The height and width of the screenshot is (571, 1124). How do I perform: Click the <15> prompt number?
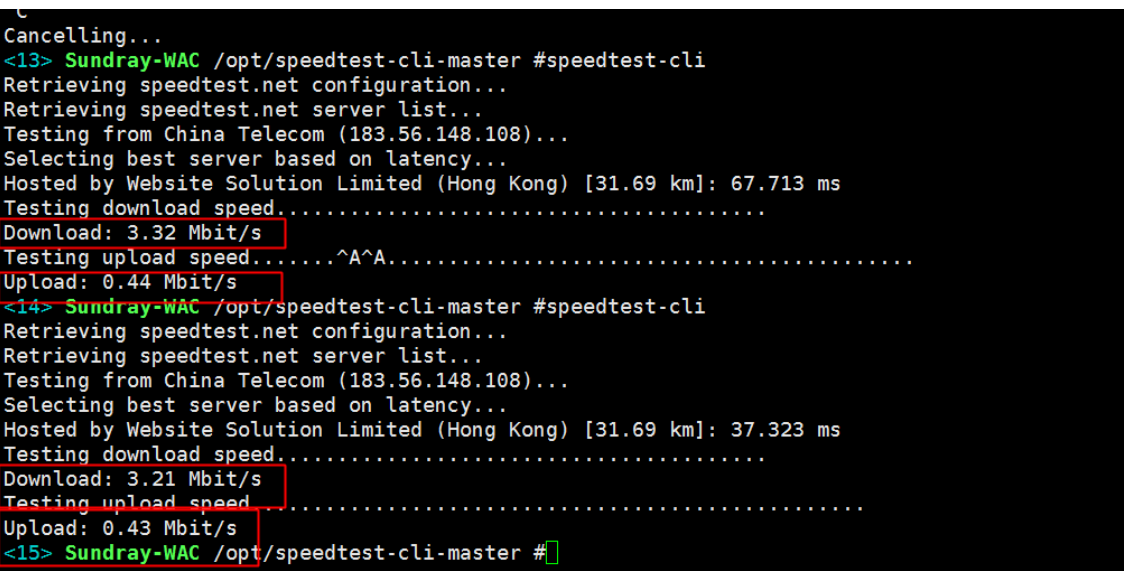tap(28, 553)
